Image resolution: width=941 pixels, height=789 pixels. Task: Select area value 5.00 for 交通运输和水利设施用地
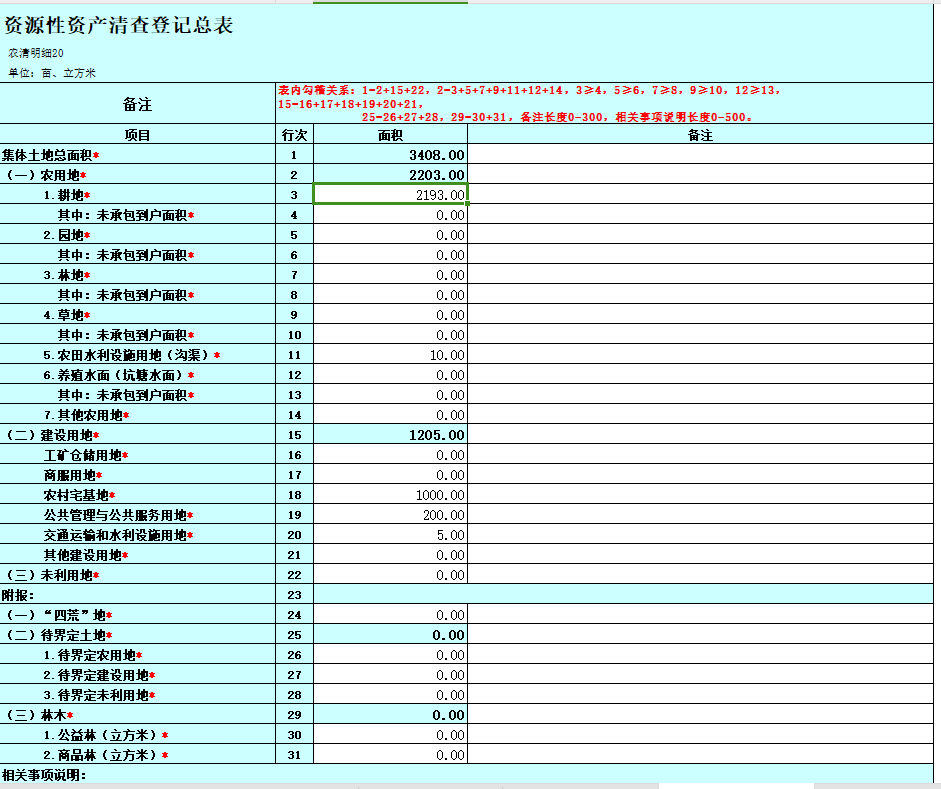[390, 535]
